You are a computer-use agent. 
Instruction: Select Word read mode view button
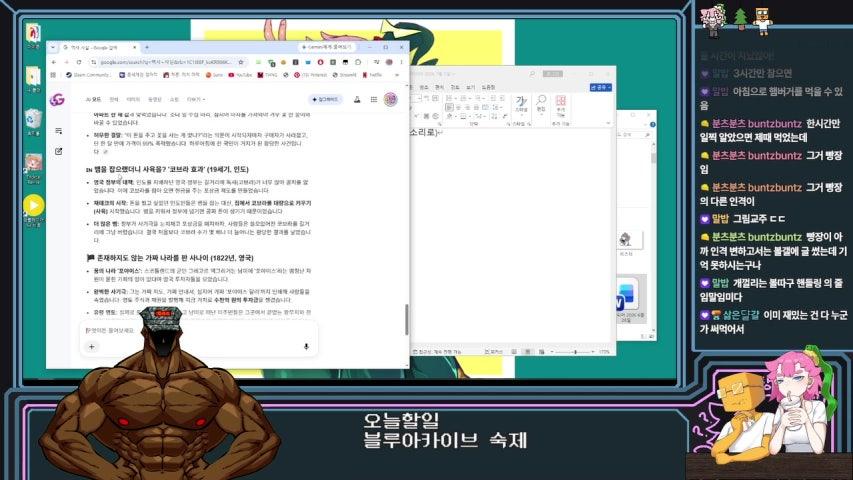pyautogui.click(x=514, y=352)
